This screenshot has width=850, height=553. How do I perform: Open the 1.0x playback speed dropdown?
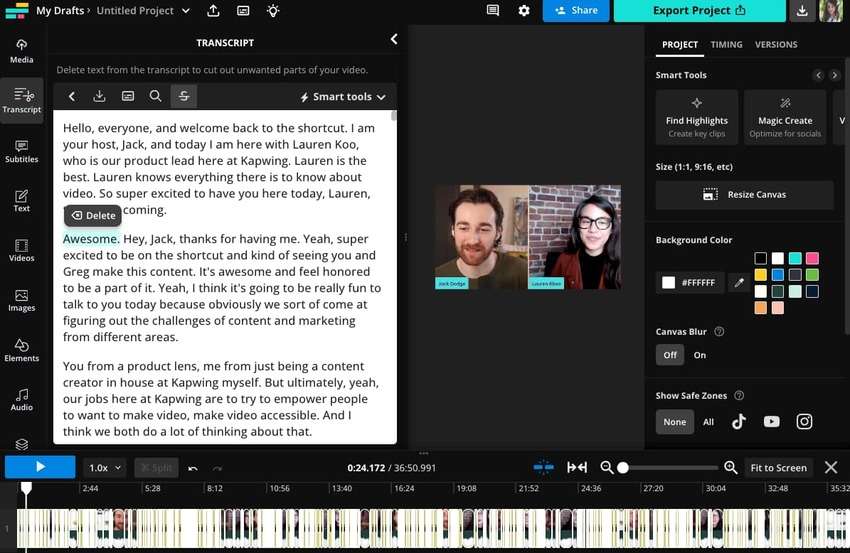click(105, 468)
